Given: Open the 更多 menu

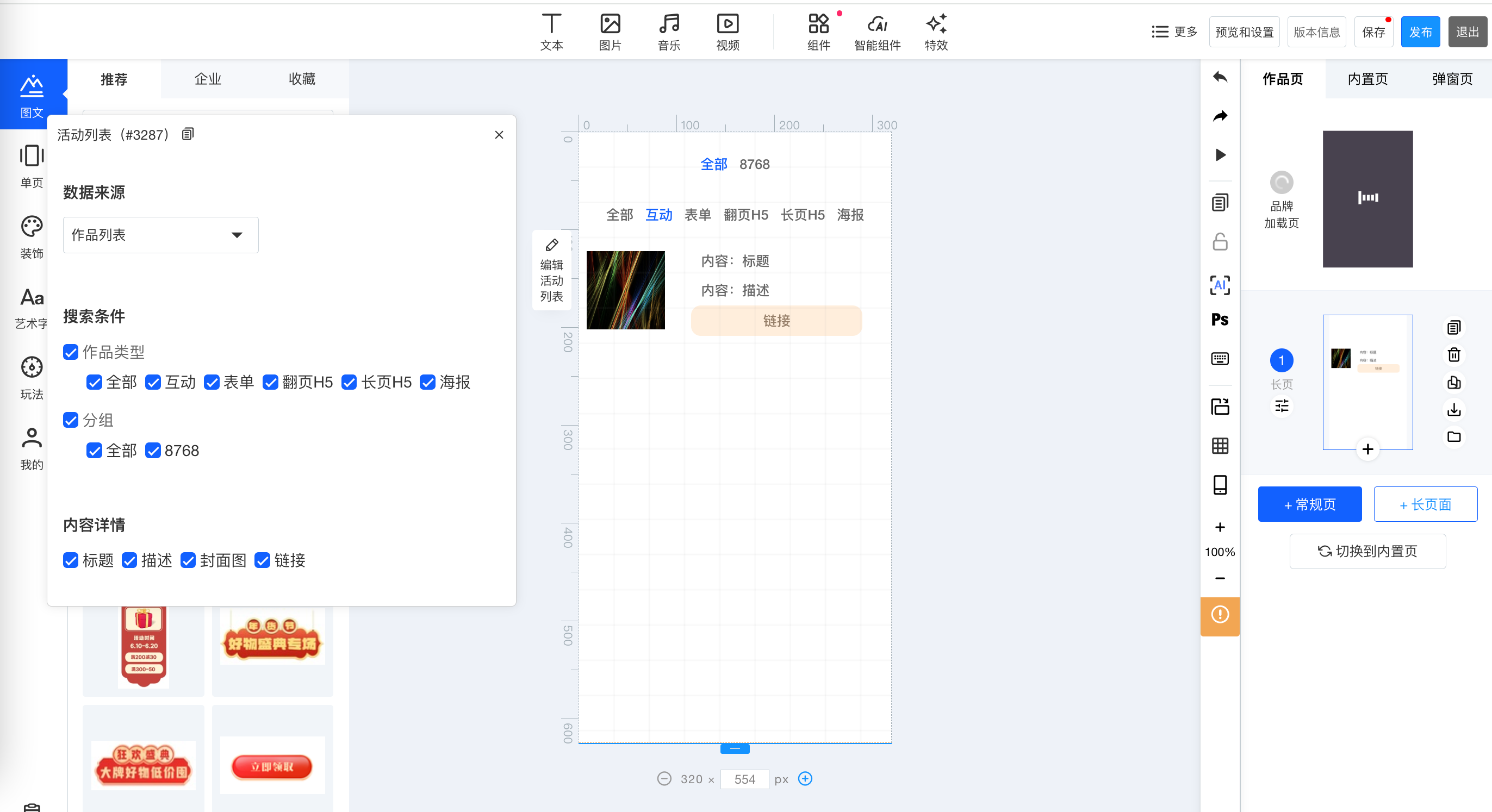Looking at the screenshot, I should tap(1174, 32).
